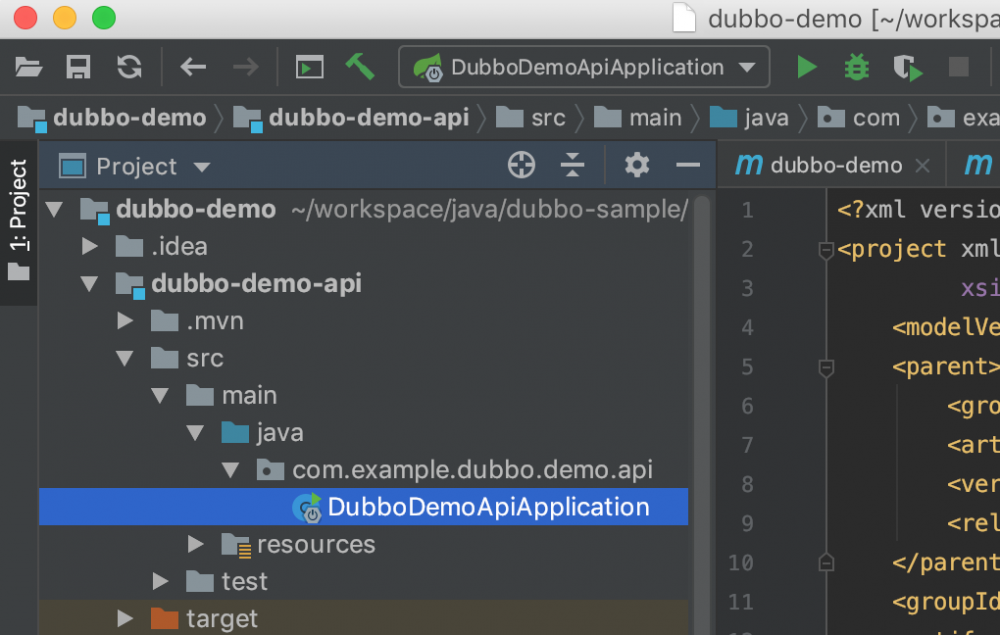Collapse all nodes with the collapse icon
This screenshot has height=635, width=1000.
pyautogui.click(x=572, y=166)
